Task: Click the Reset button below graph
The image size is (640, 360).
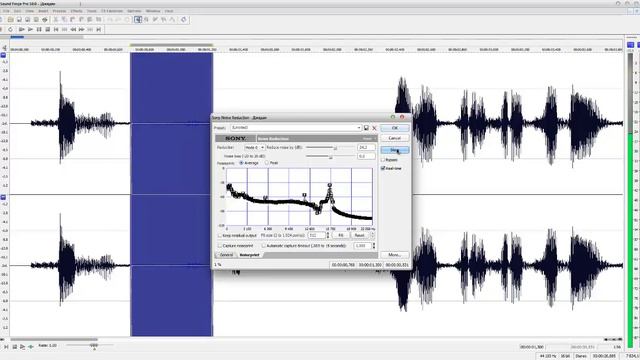Action: (x=359, y=236)
